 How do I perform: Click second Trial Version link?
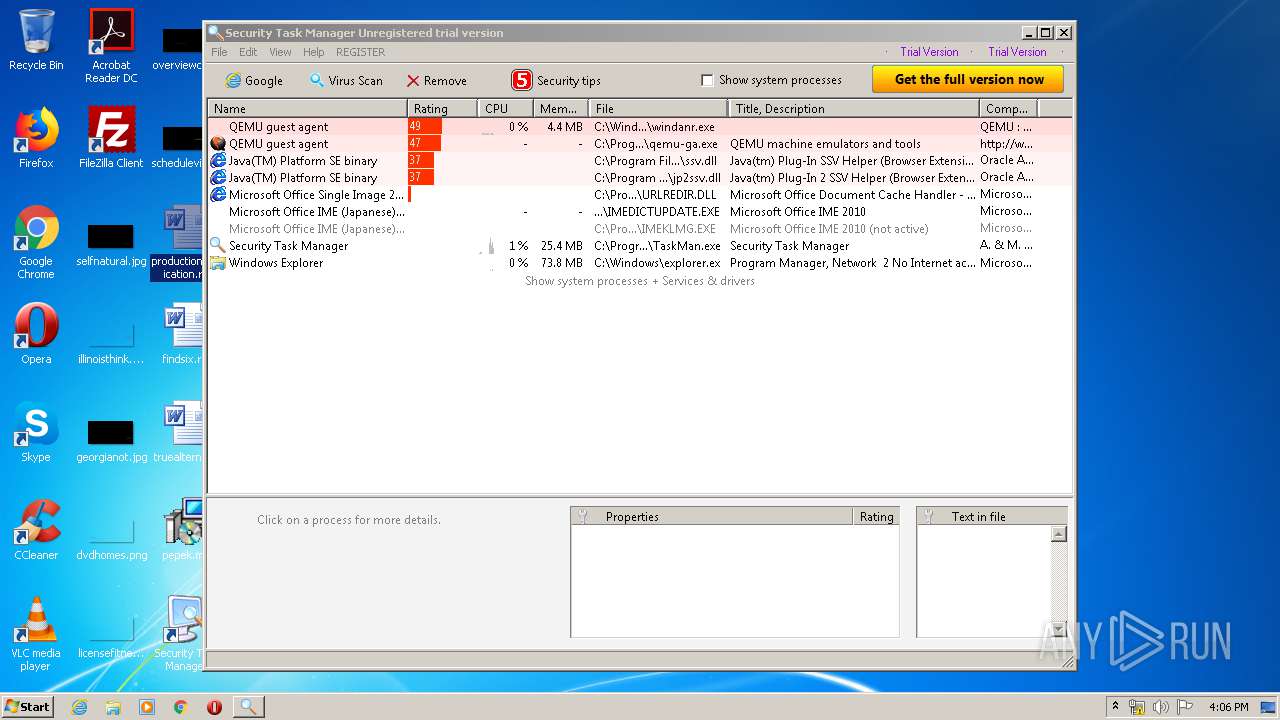pyautogui.click(x=1017, y=52)
